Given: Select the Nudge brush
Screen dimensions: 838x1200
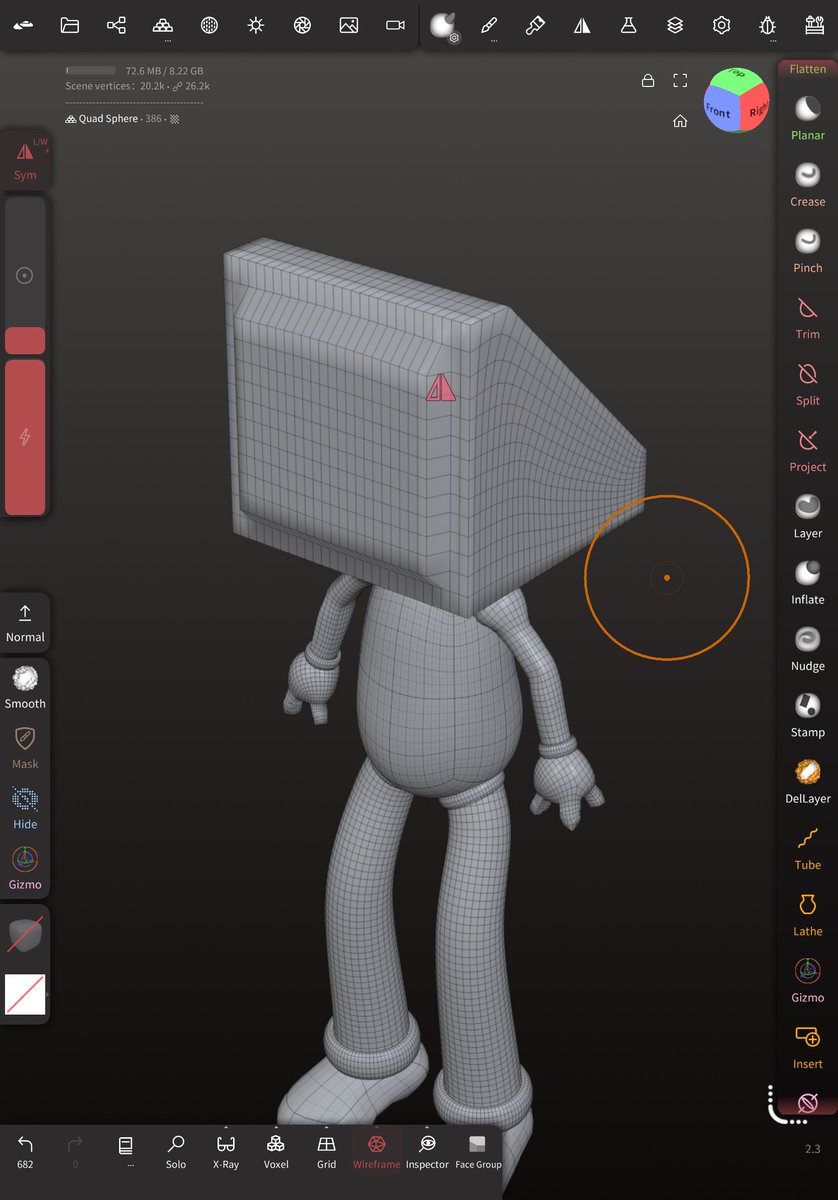Looking at the screenshot, I should pyautogui.click(x=808, y=649).
